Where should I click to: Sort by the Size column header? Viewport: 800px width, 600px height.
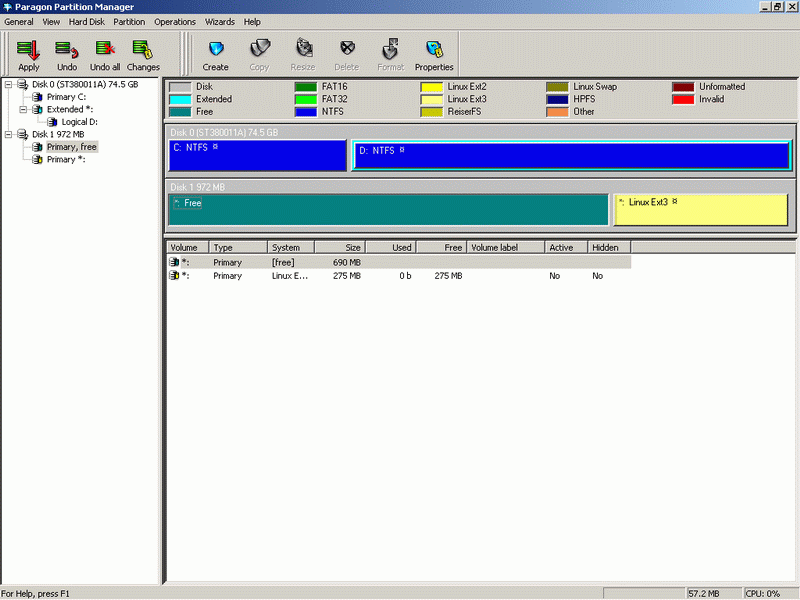pos(340,247)
